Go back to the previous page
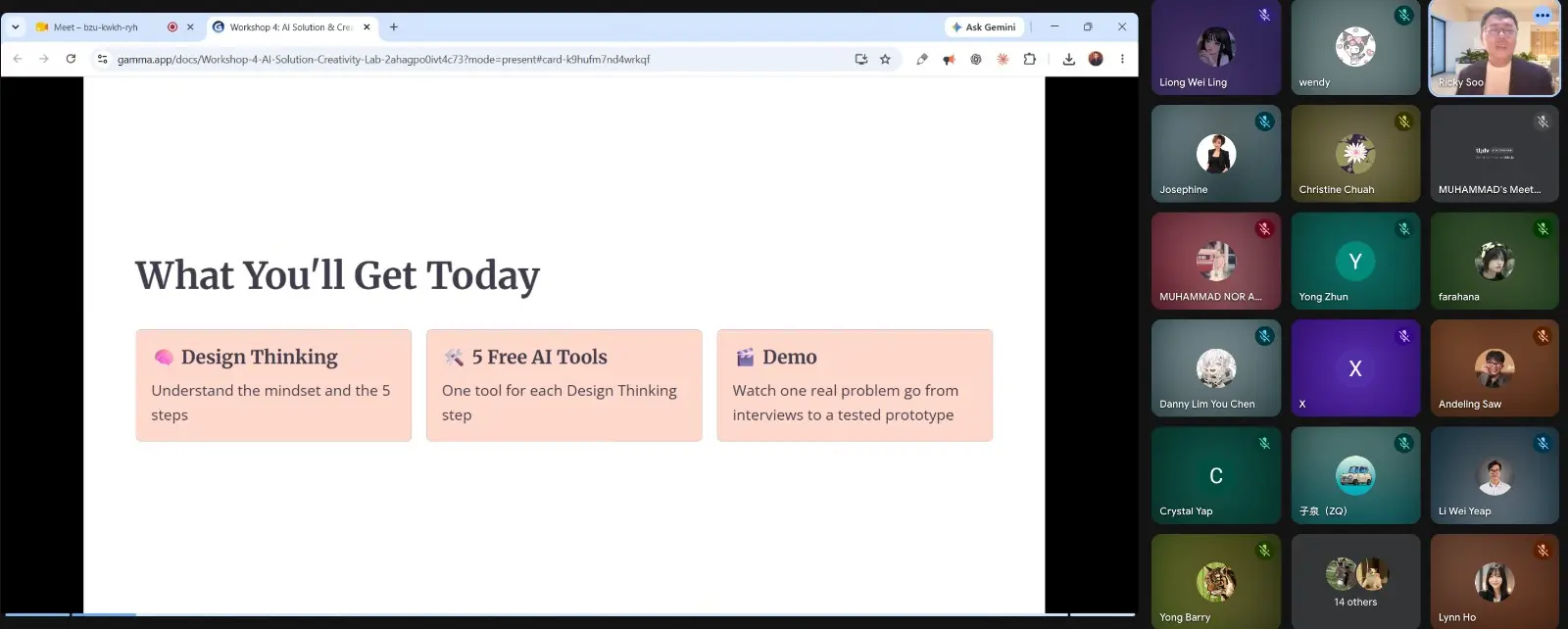This screenshot has height=629, width=1568. 18,59
